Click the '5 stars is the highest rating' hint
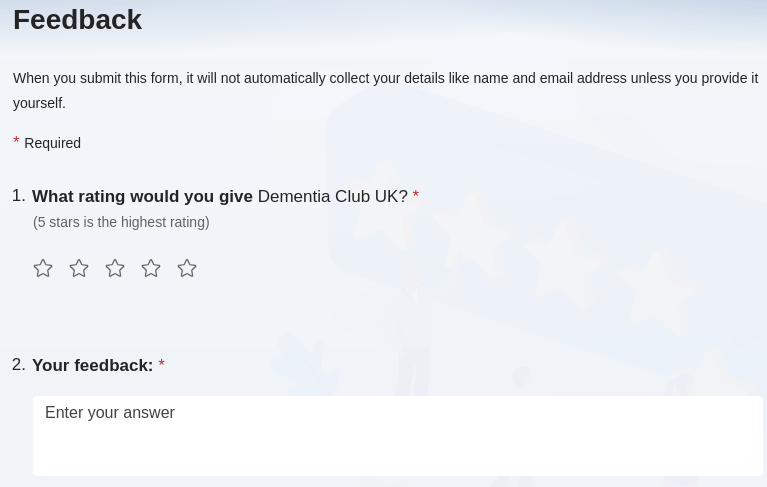Viewport: 767px width, 487px height. [121, 222]
